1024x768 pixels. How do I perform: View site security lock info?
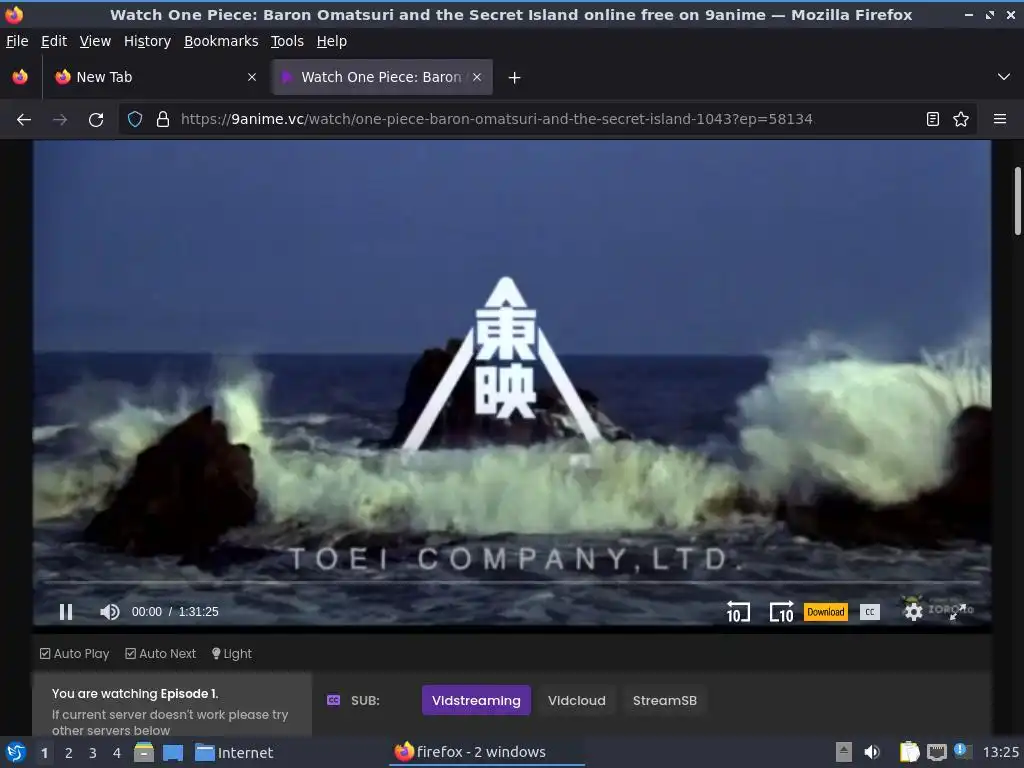(x=163, y=120)
